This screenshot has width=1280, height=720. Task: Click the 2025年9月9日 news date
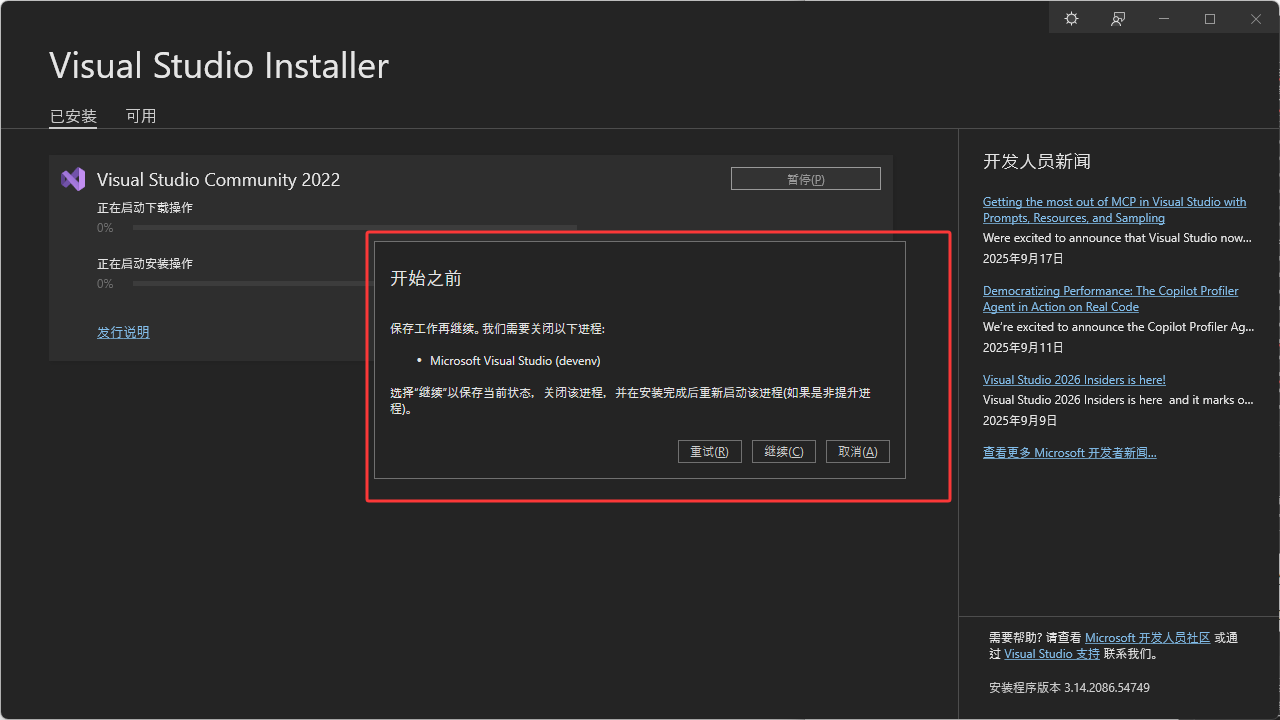point(1019,420)
